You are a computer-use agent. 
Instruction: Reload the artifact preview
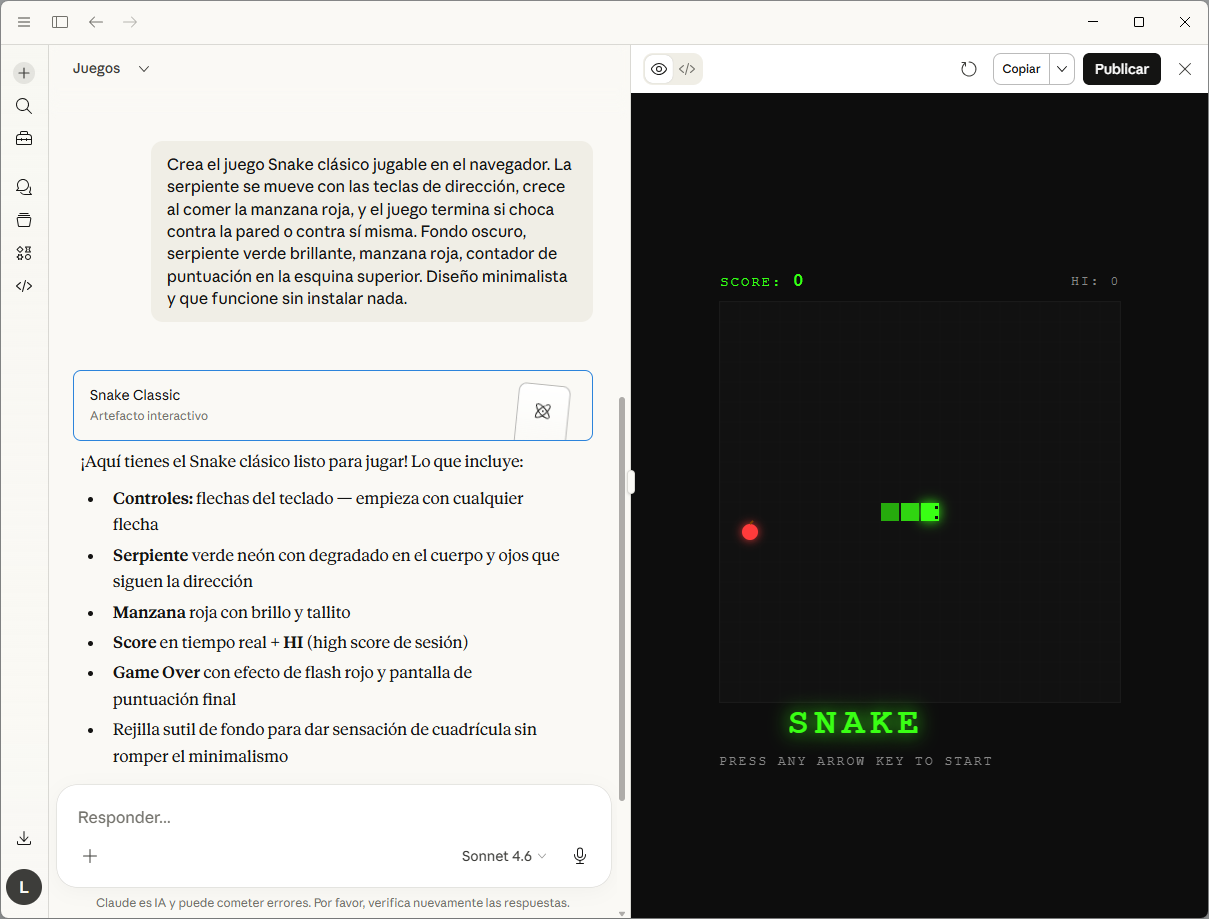click(x=968, y=69)
